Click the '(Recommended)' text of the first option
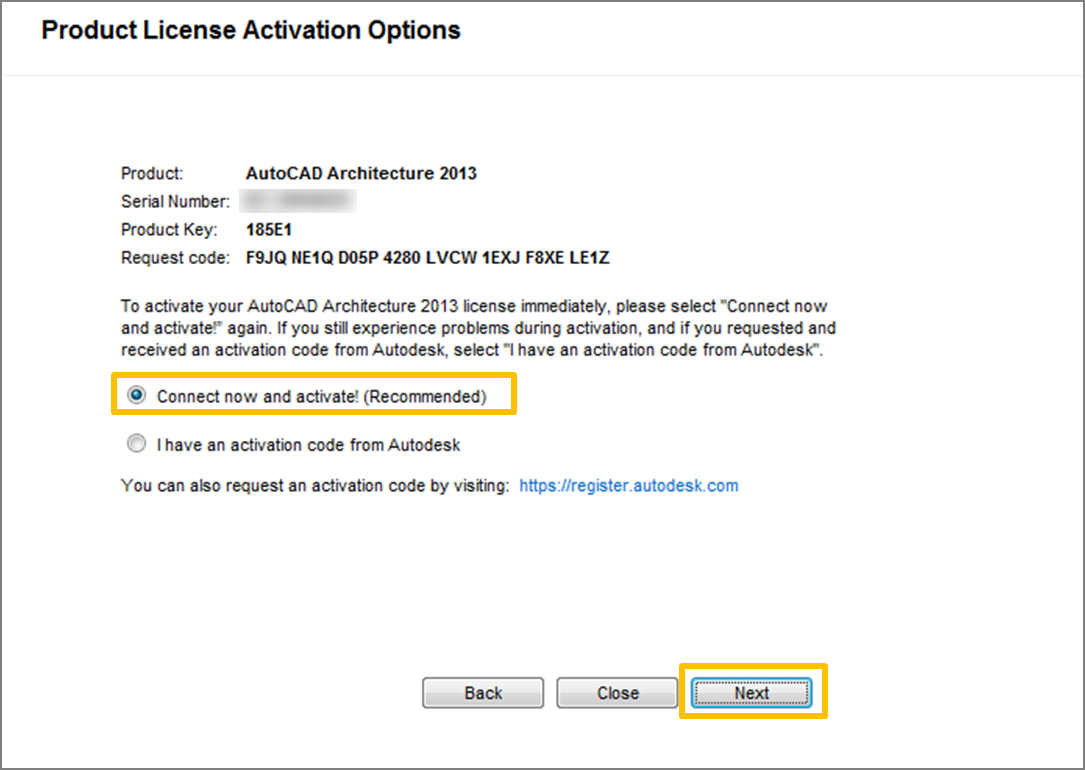The height and width of the screenshot is (770, 1085). [424, 396]
